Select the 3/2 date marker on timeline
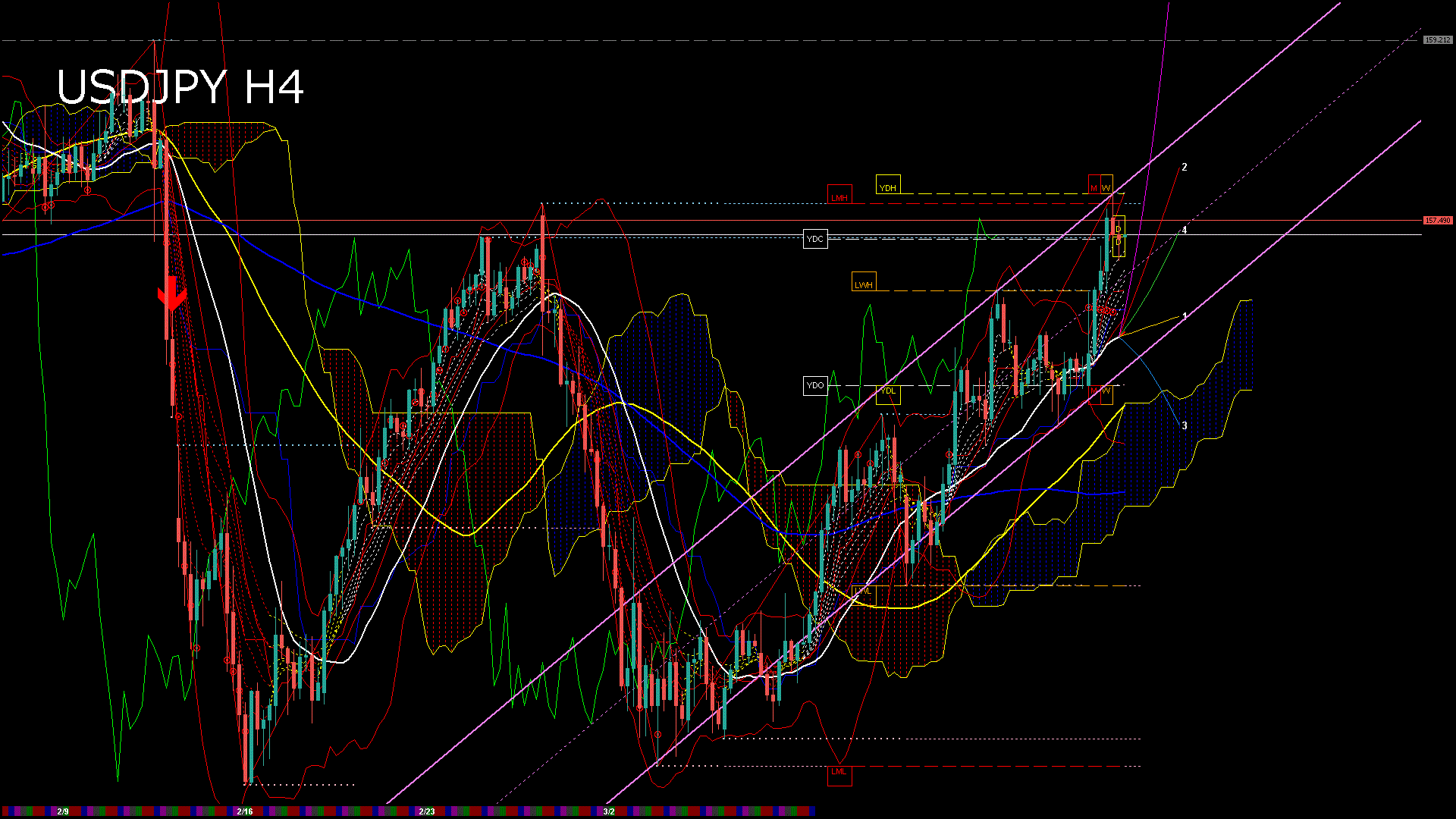1456x819 pixels. (609, 811)
